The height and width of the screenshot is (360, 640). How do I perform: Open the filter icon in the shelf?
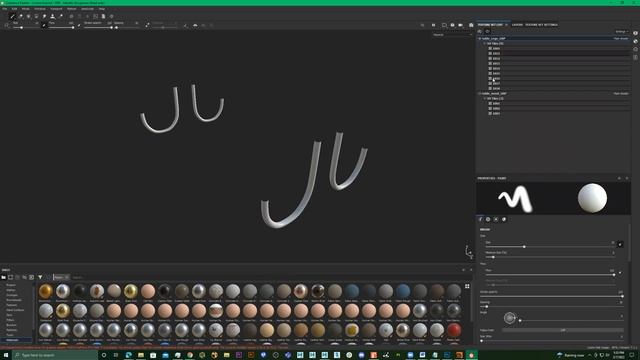(40, 277)
